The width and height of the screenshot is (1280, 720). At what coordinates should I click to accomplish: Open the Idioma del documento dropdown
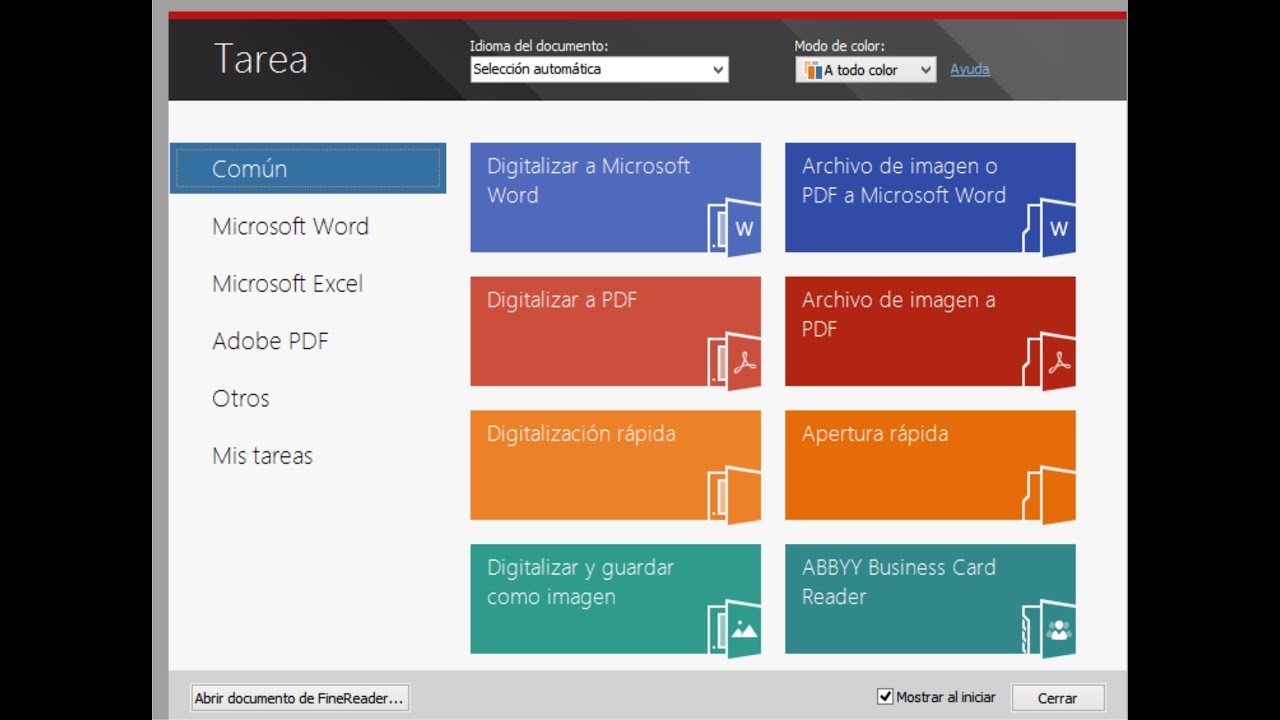(599, 69)
